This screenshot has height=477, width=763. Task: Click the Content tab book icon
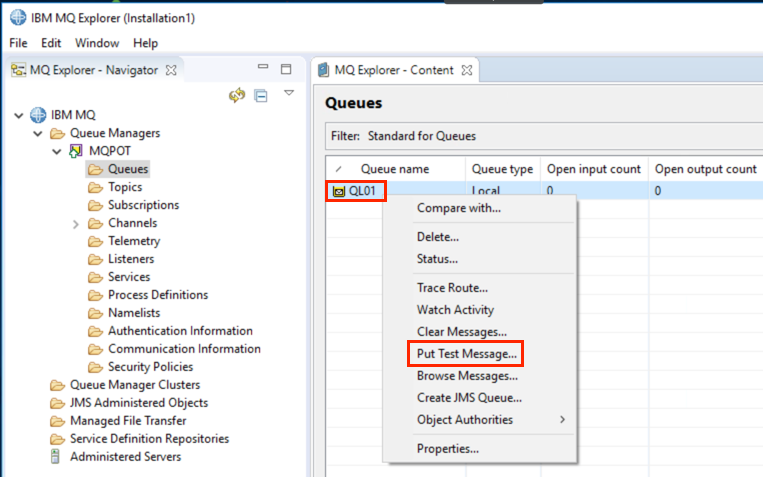324,70
